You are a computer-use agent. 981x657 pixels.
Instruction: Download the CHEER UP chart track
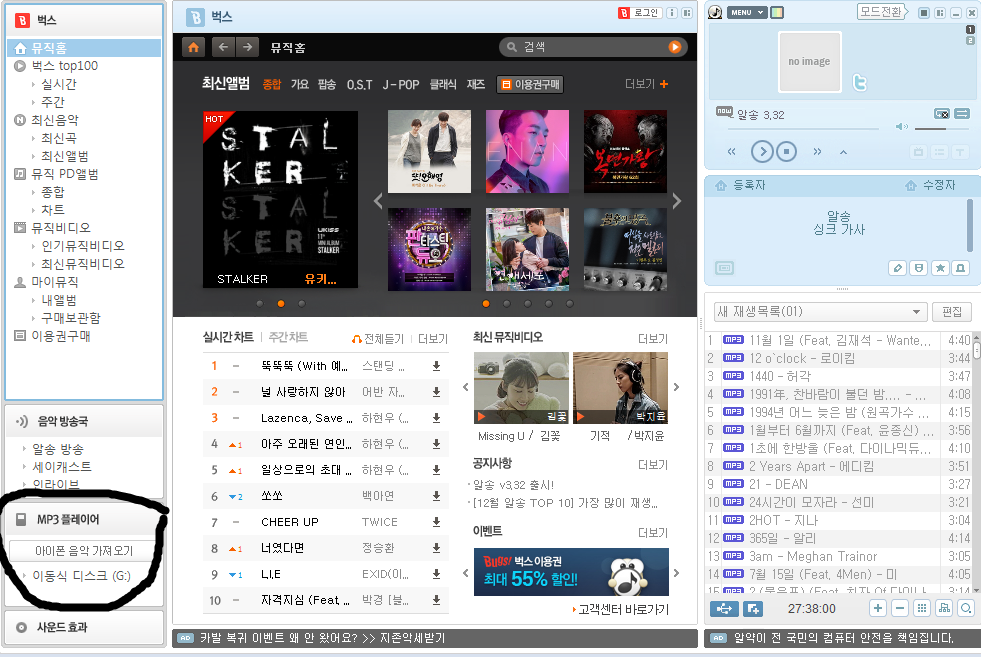coord(436,522)
